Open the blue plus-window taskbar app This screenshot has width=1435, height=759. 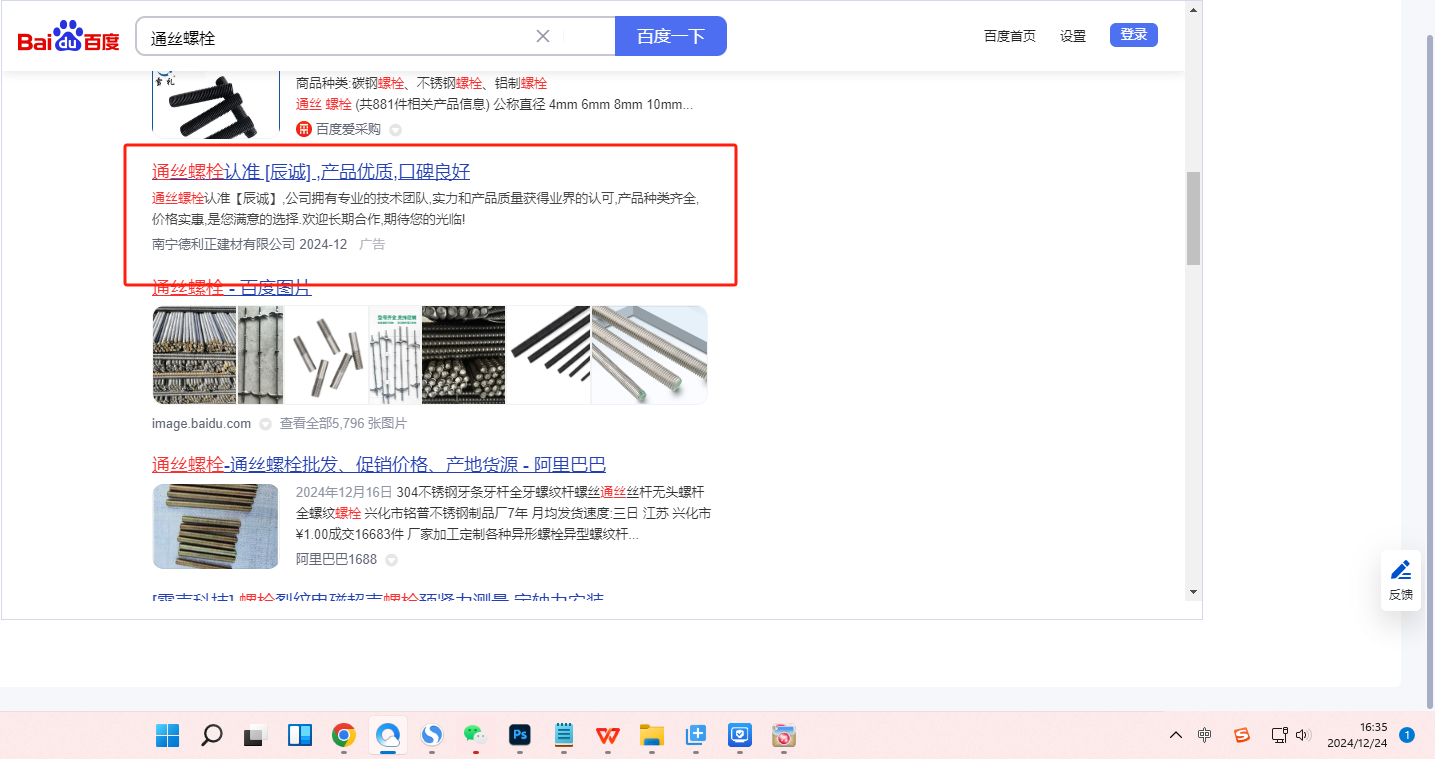695,736
